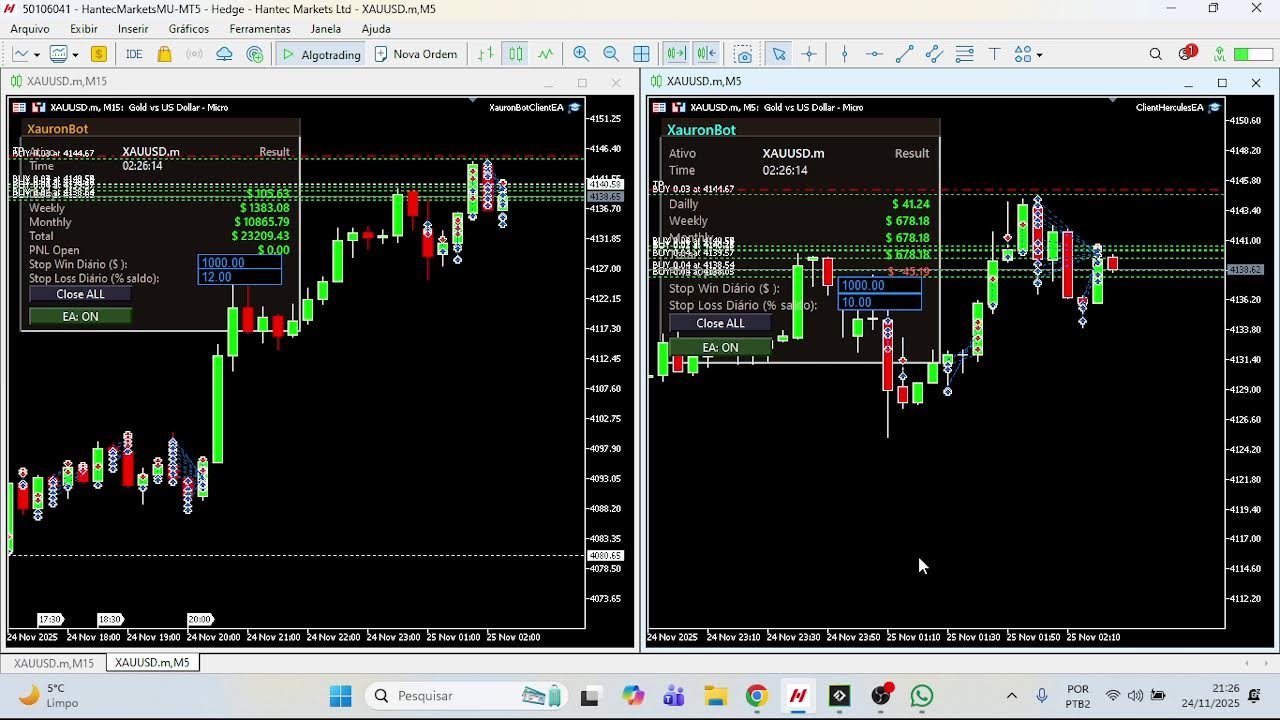The image size is (1280, 720).
Task: Open the Janela menu
Action: [x=326, y=29]
